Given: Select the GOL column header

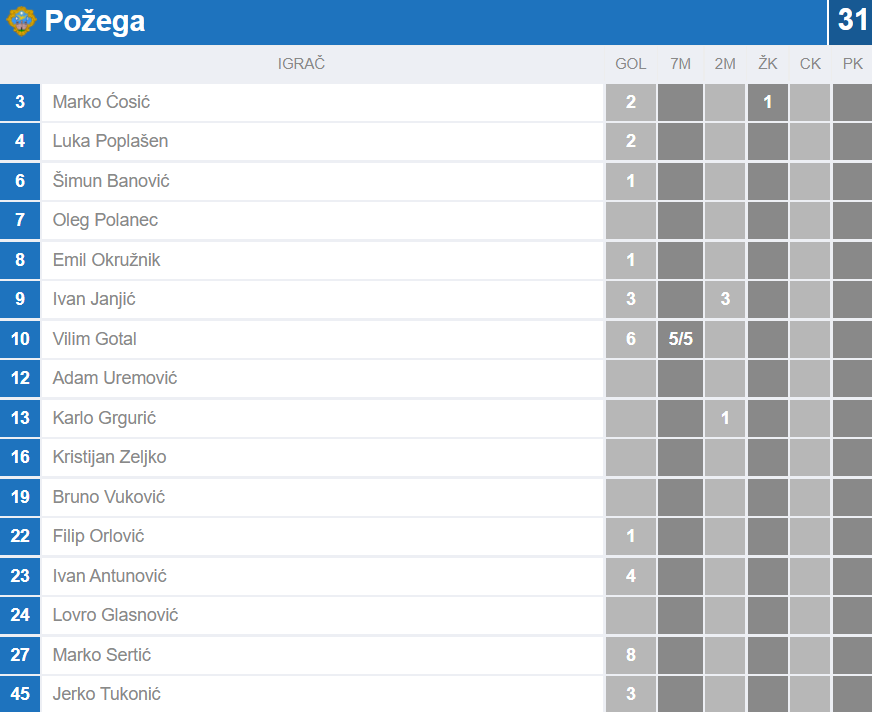Looking at the screenshot, I should click(x=630, y=64).
